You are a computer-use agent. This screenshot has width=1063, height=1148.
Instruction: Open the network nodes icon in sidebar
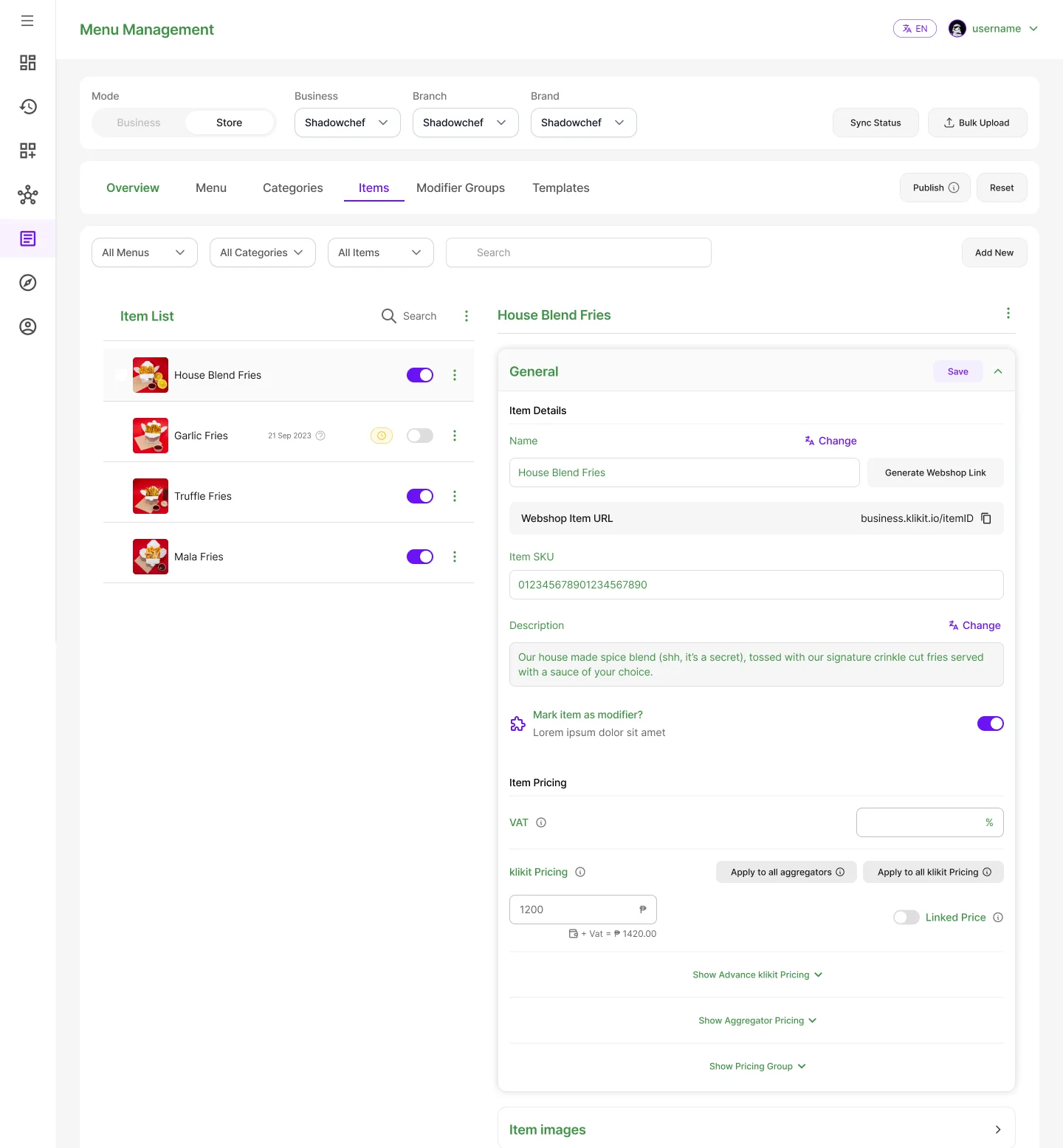coord(27,195)
